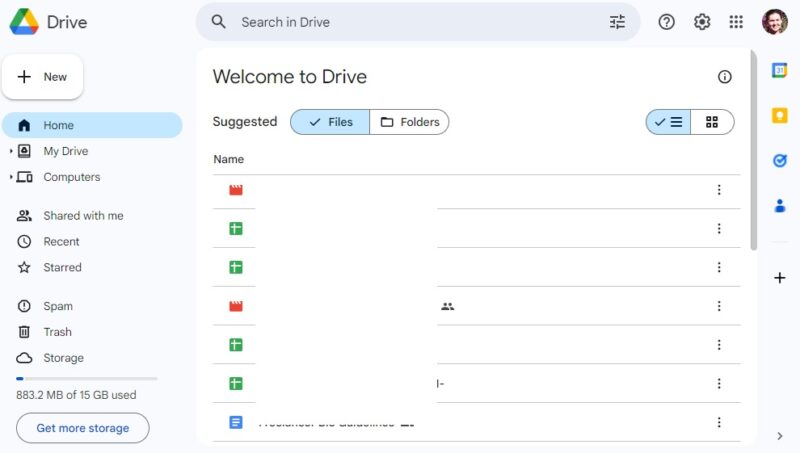The width and height of the screenshot is (800, 453).
Task: Open more actions for the shared video row
Action: point(719,306)
